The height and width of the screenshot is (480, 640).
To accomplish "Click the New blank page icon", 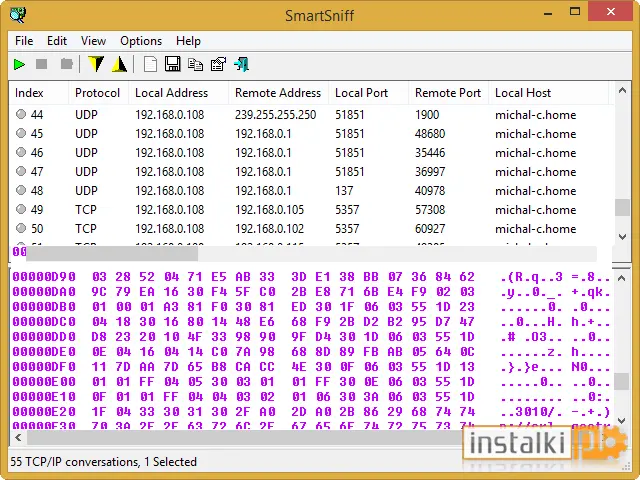I will pos(151,64).
